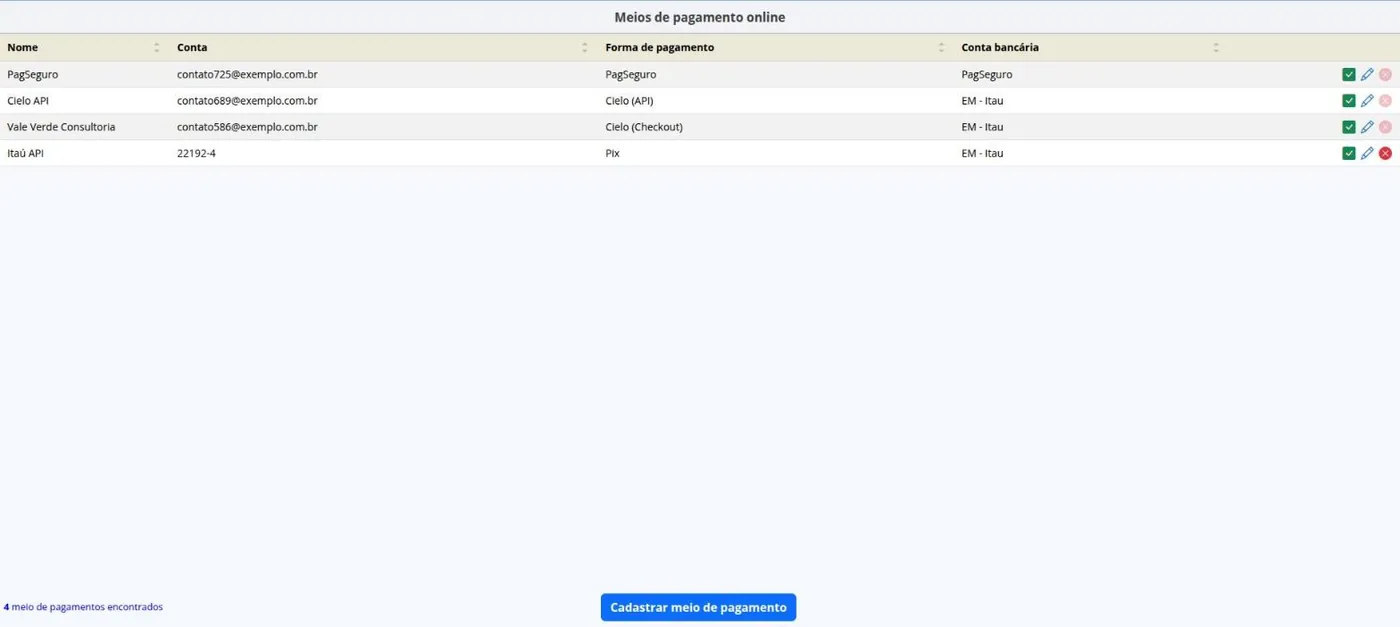Viewport: 1400px width, 627px height.
Task: Toggle the green check for Cielo API row
Action: coord(1349,100)
